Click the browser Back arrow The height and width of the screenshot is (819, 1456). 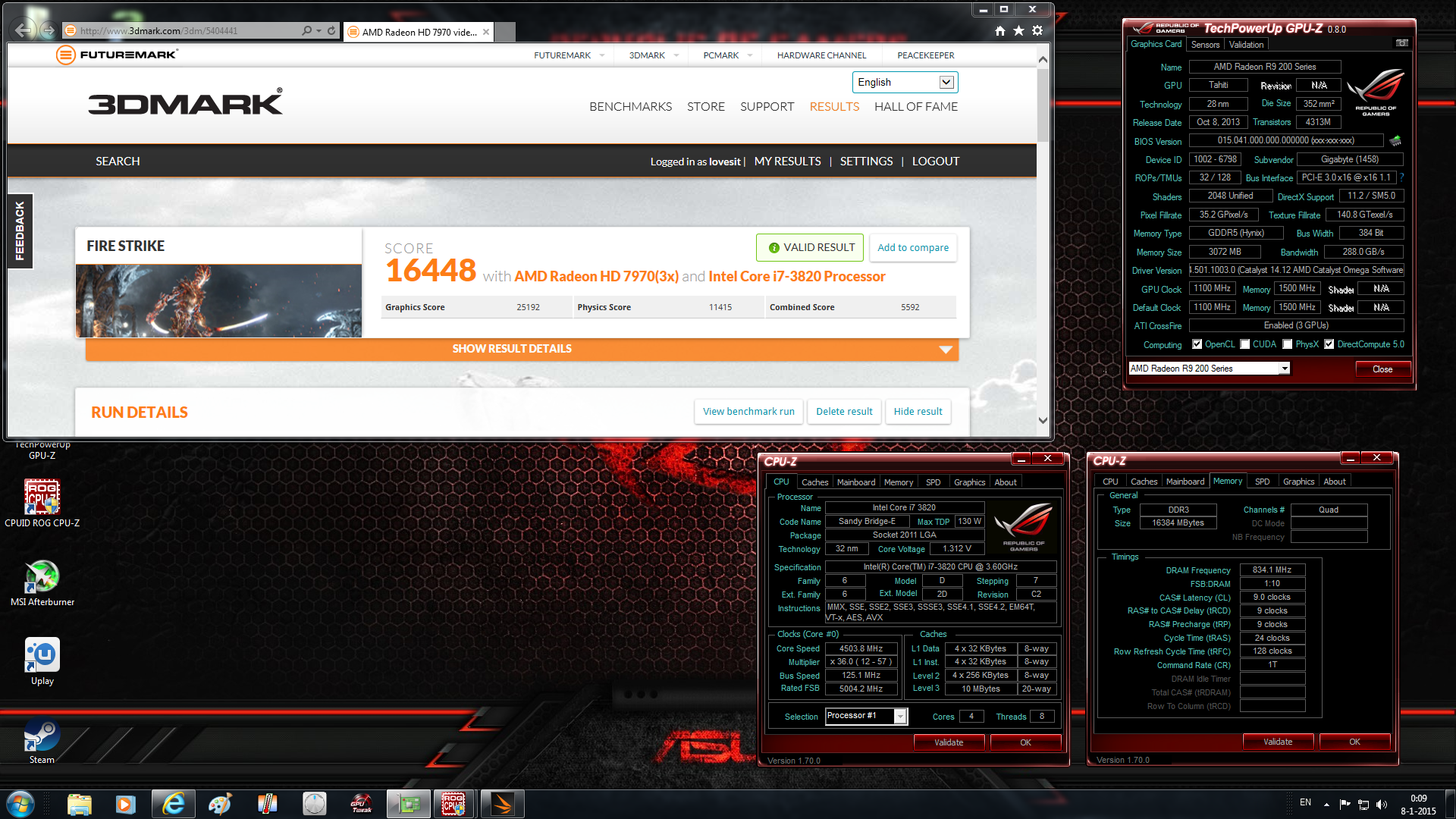pos(24,30)
